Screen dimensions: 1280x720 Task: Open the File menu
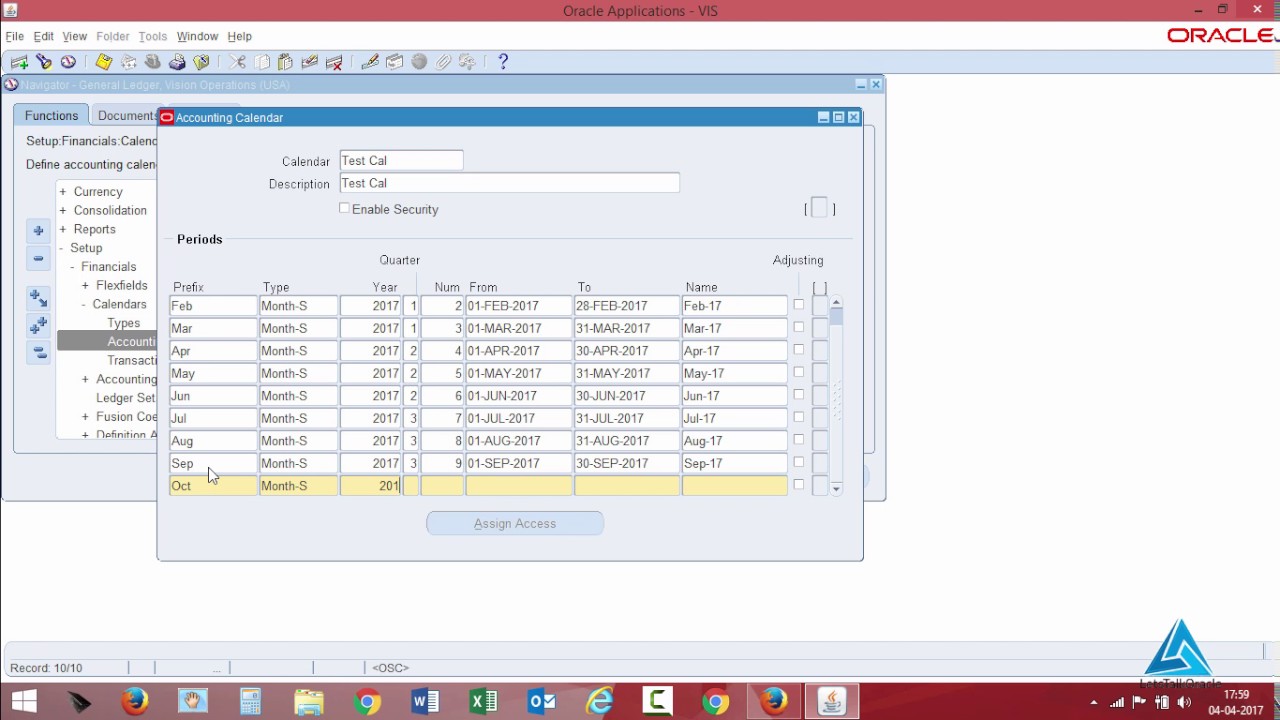pos(15,36)
